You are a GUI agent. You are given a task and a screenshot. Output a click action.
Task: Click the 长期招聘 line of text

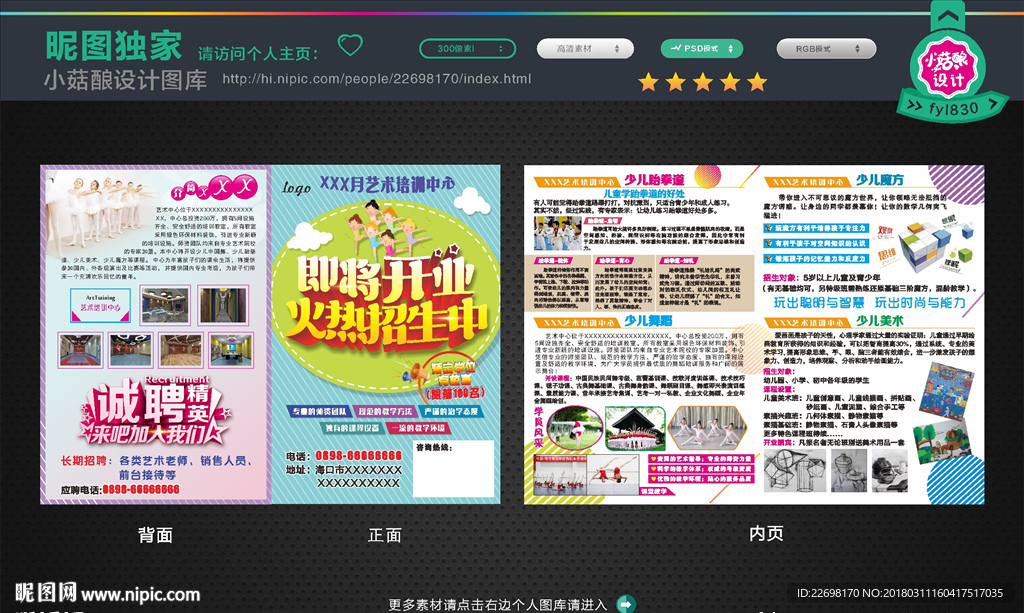pyautogui.click(x=156, y=461)
